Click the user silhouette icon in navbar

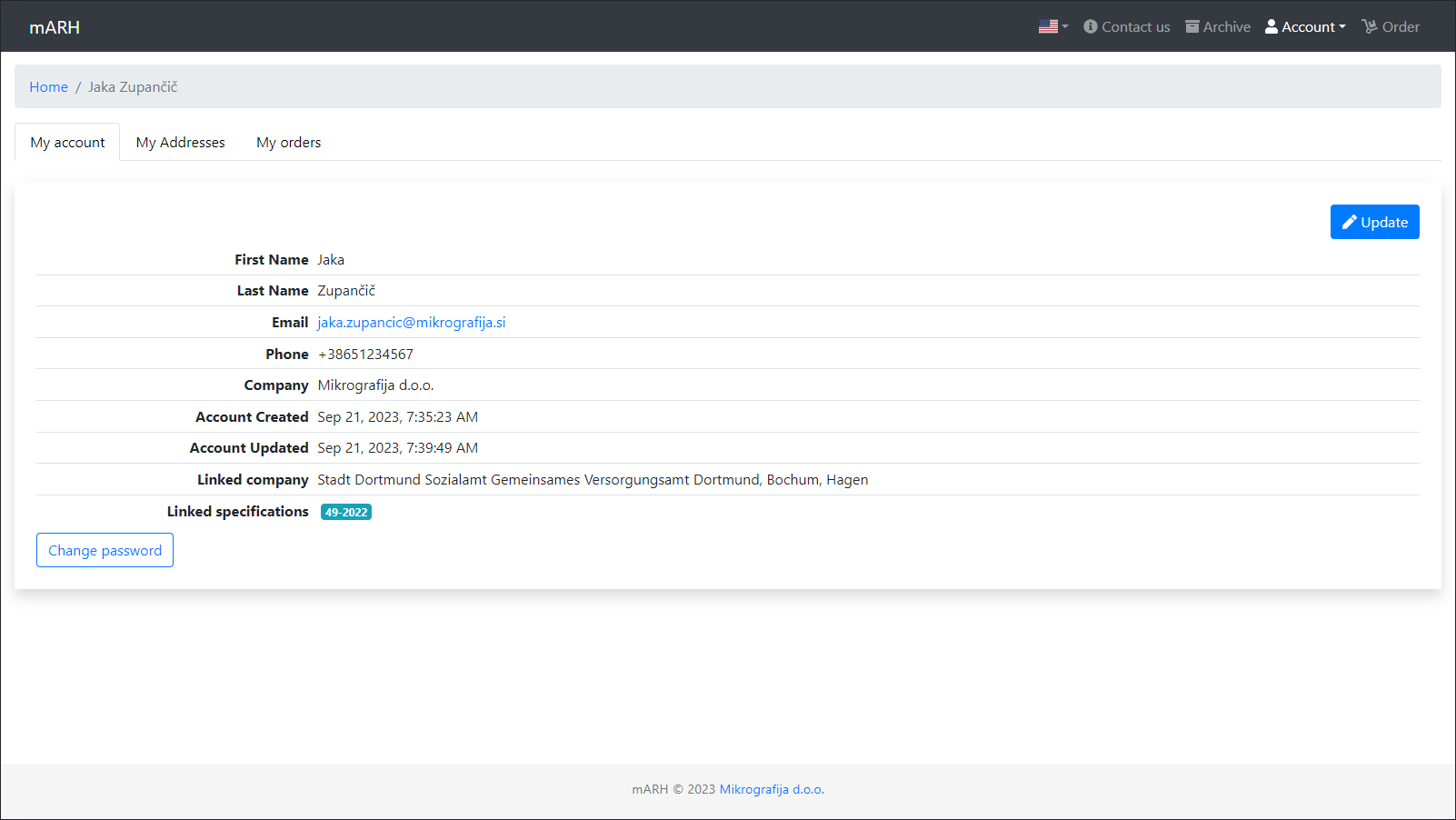click(1272, 27)
